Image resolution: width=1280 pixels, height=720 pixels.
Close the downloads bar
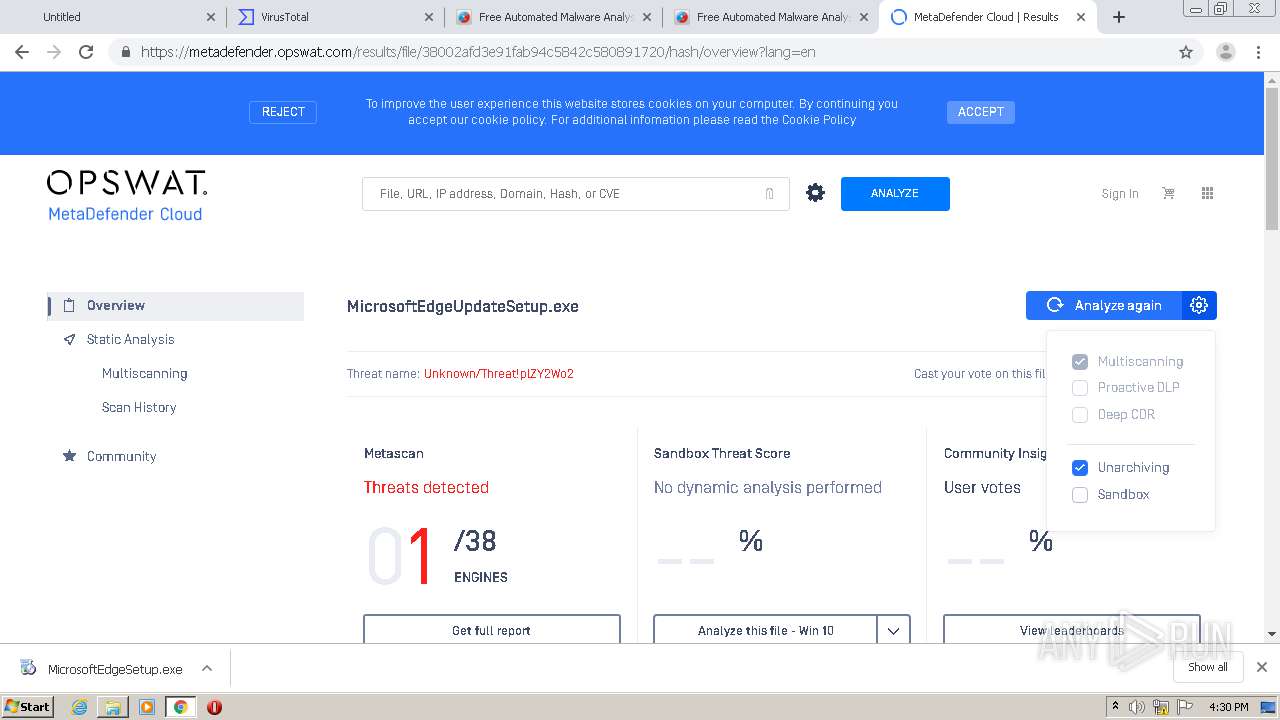1262,667
